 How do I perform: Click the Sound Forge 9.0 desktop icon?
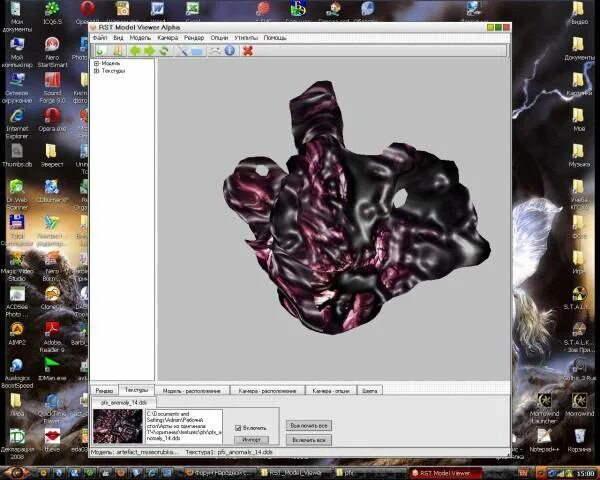click(x=52, y=88)
